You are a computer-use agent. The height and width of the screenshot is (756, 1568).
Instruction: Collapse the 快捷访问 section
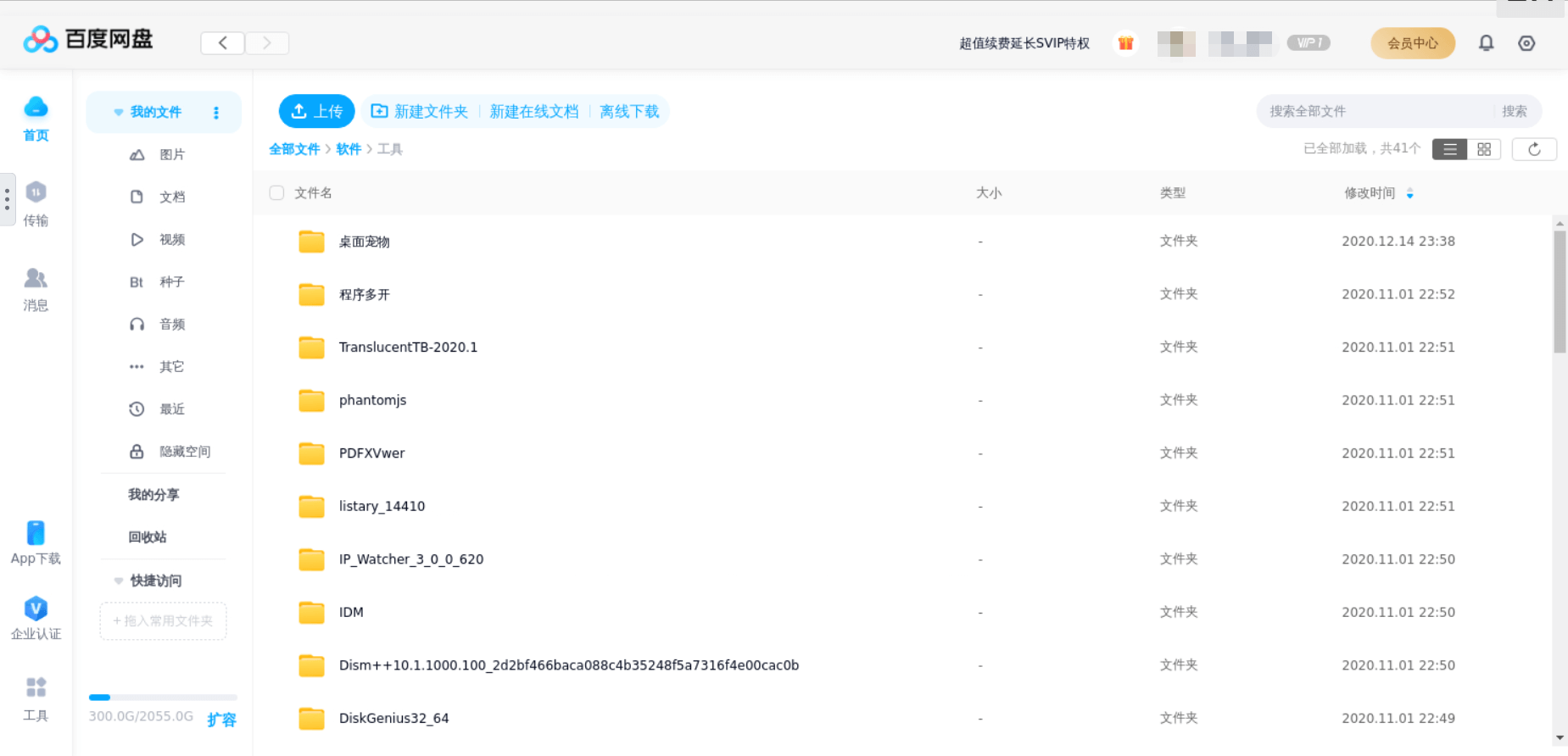(x=119, y=581)
